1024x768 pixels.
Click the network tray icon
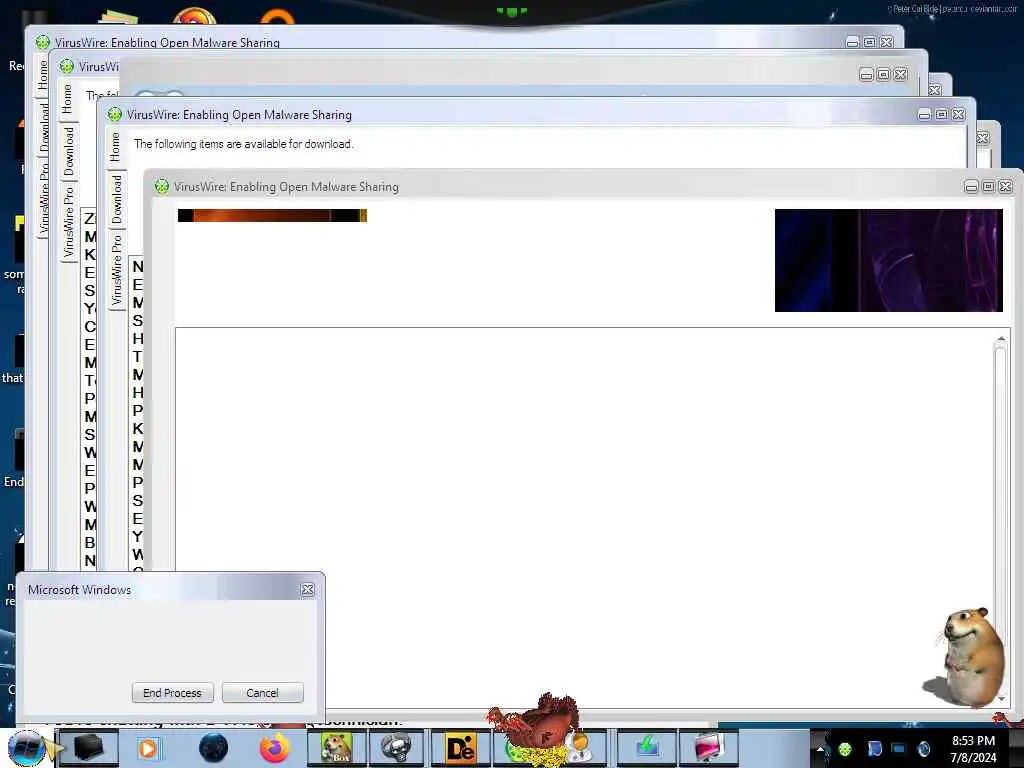point(899,749)
